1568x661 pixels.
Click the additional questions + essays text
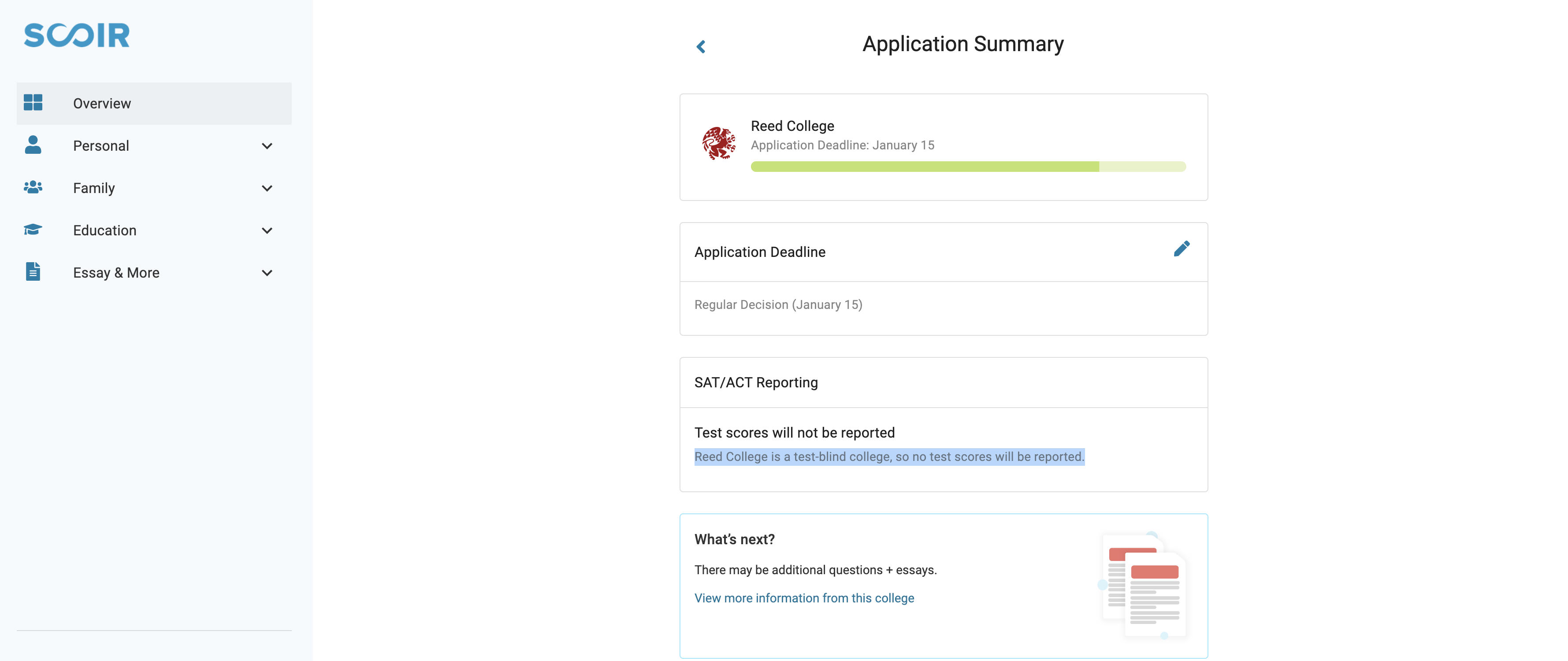click(x=815, y=570)
